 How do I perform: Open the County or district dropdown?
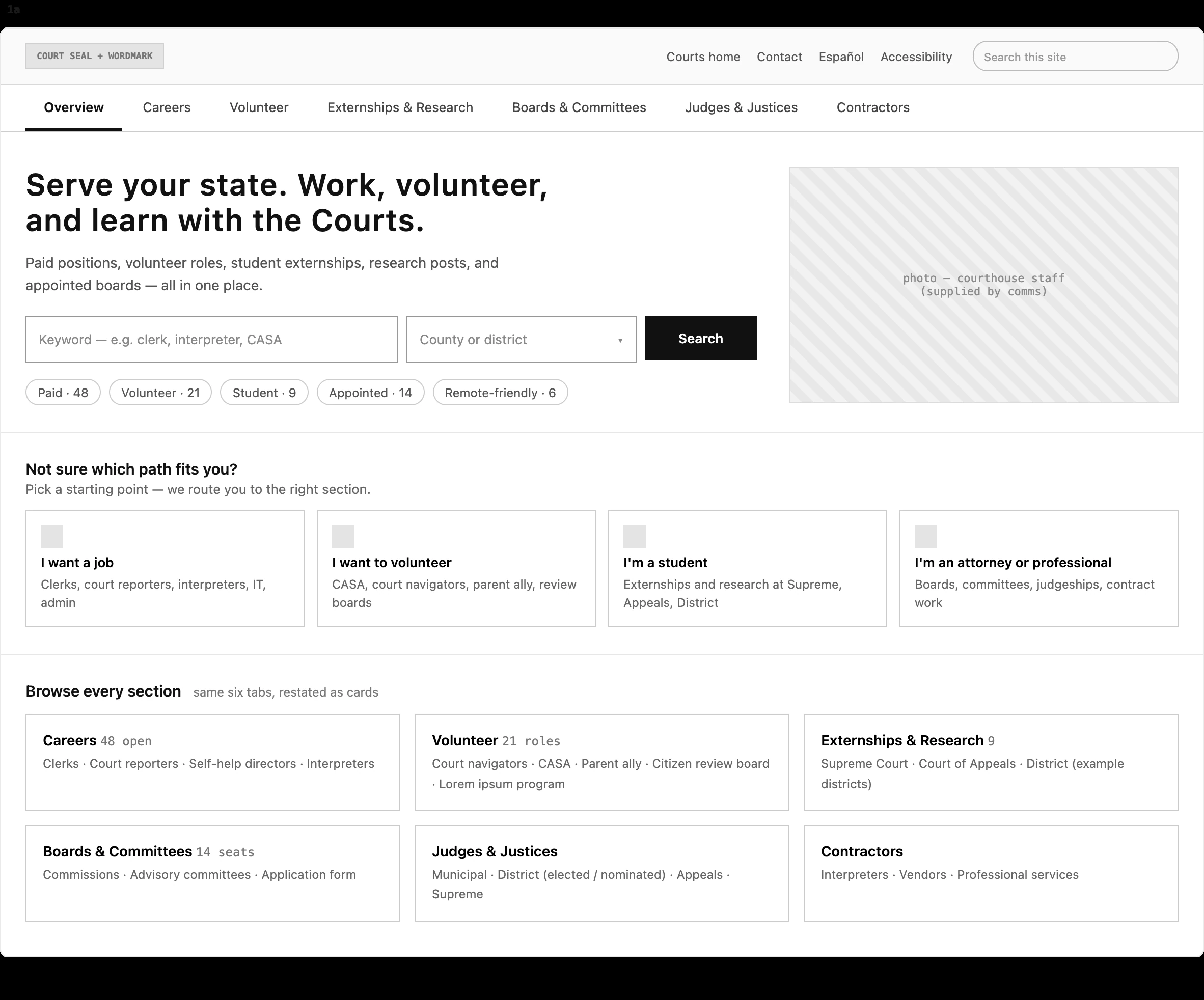click(521, 339)
